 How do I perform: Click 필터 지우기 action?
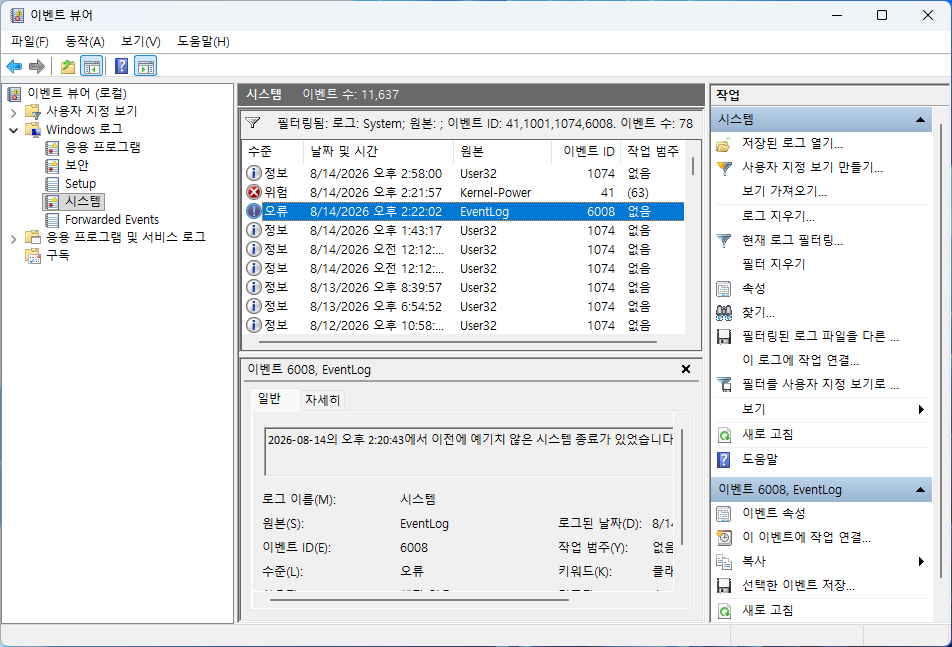[x=774, y=264]
